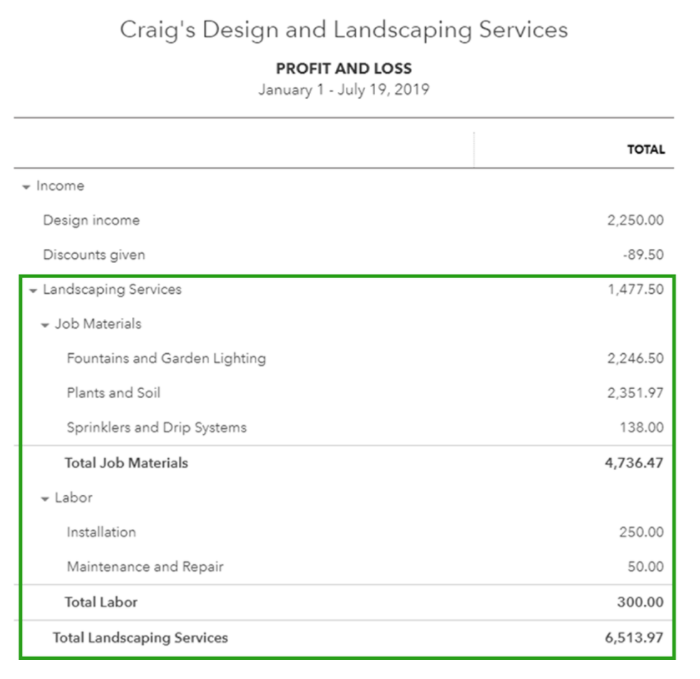Screen dimensions: 700x679
Task: Click the Landscaping Services amount 1,477.50
Action: pos(636,289)
